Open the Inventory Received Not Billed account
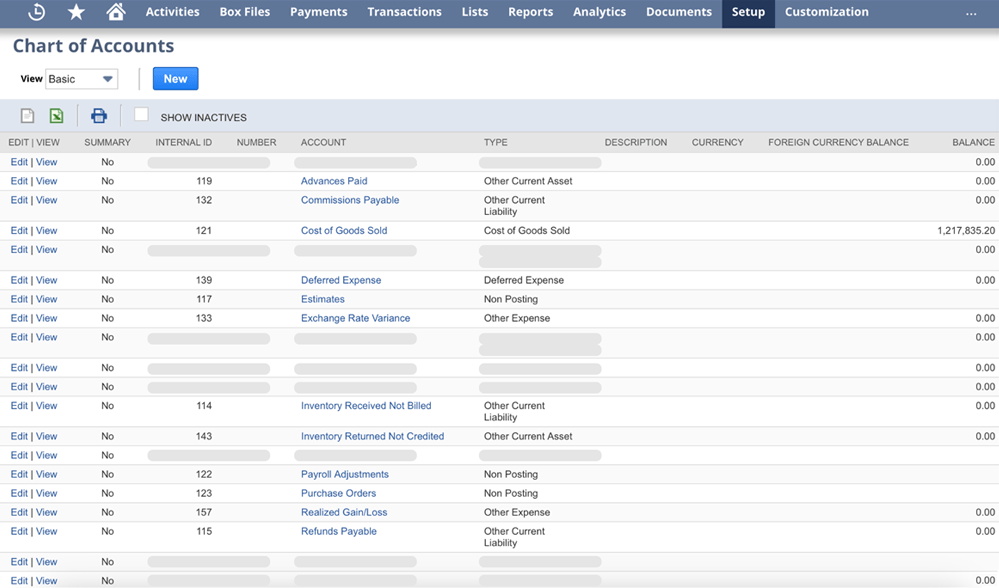 coord(366,406)
